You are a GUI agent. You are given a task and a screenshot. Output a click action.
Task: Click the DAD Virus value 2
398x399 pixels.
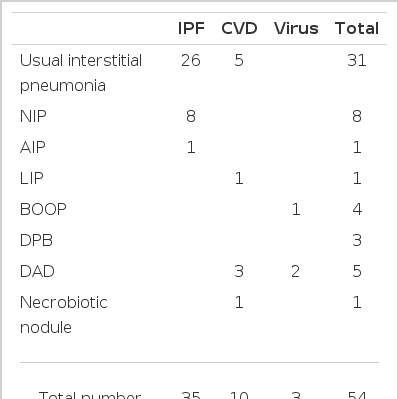click(x=296, y=271)
